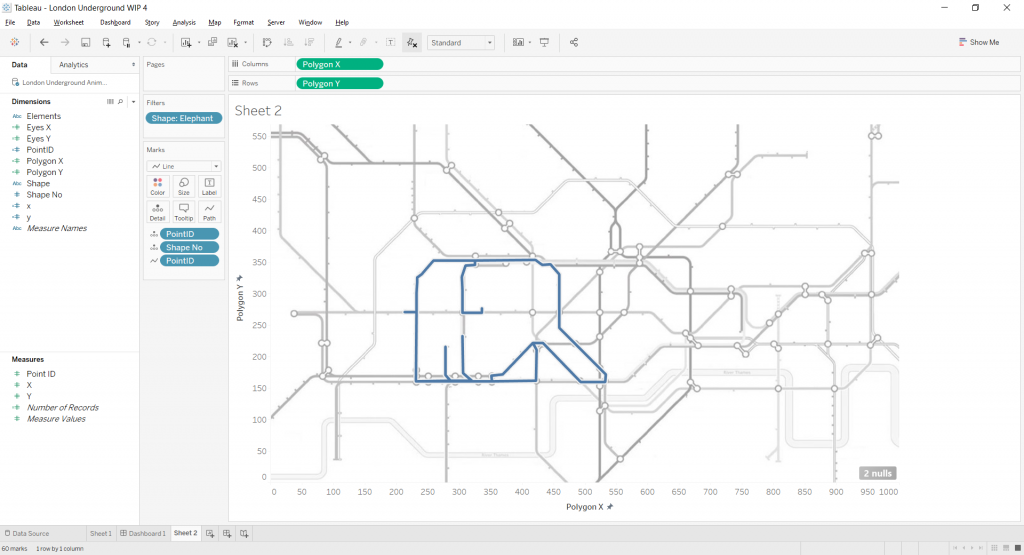Select the Elements dimension field
Image resolution: width=1024 pixels, height=555 pixels.
click(x=43, y=116)
